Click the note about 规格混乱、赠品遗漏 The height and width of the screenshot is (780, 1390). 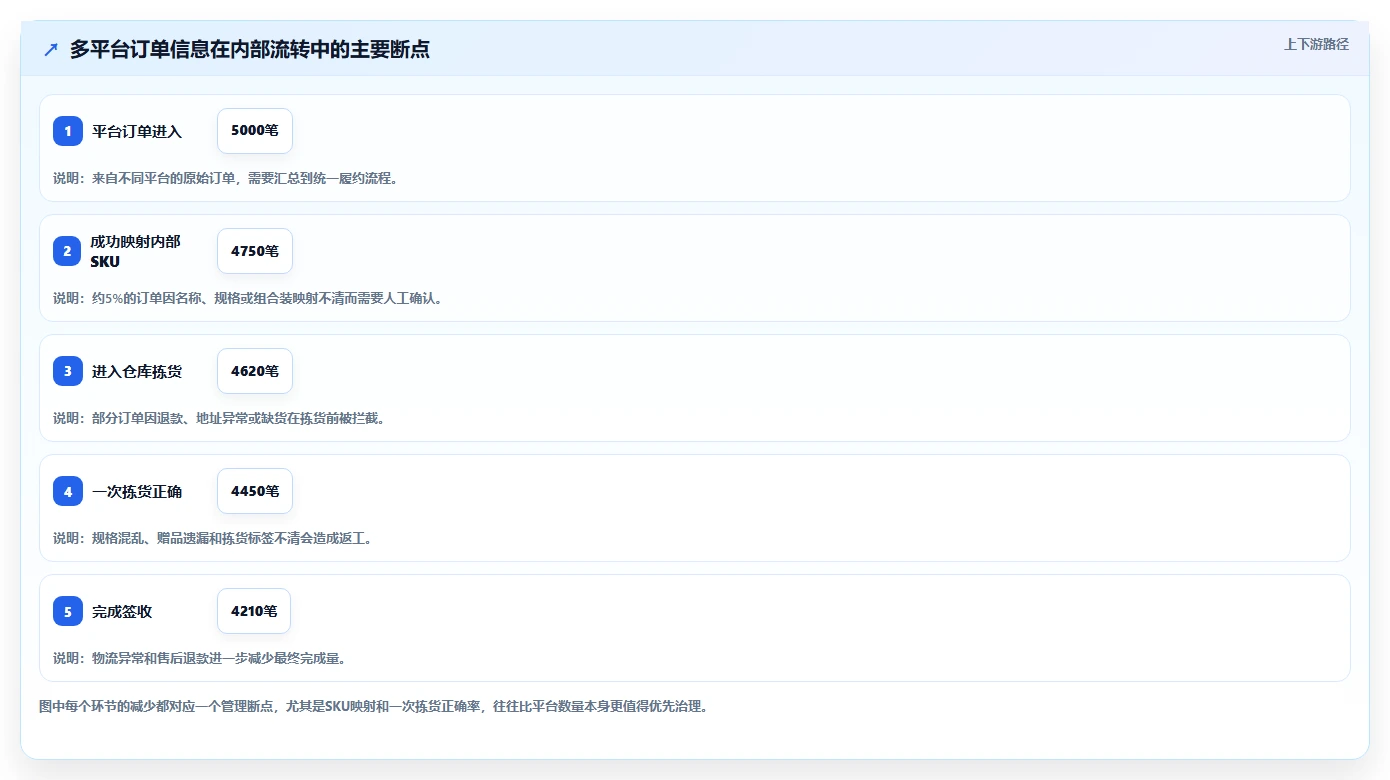pos(212,538)
